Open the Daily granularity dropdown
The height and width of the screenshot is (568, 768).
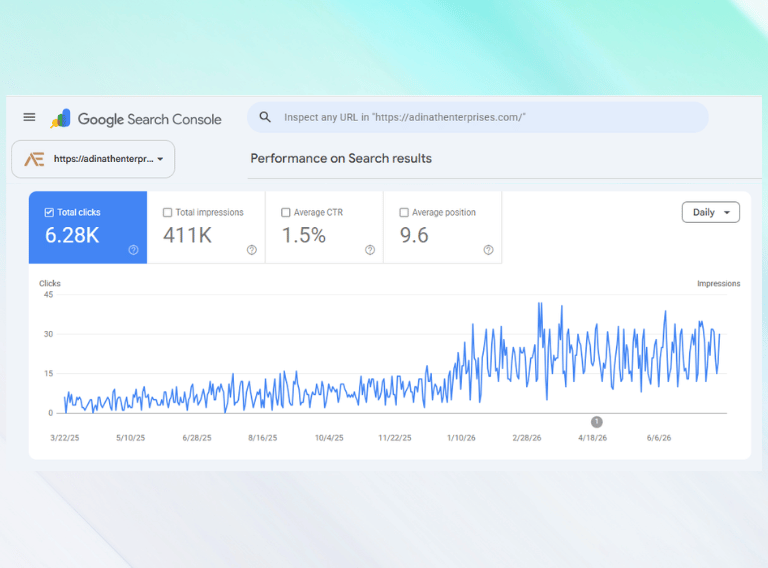click(711, 213)
